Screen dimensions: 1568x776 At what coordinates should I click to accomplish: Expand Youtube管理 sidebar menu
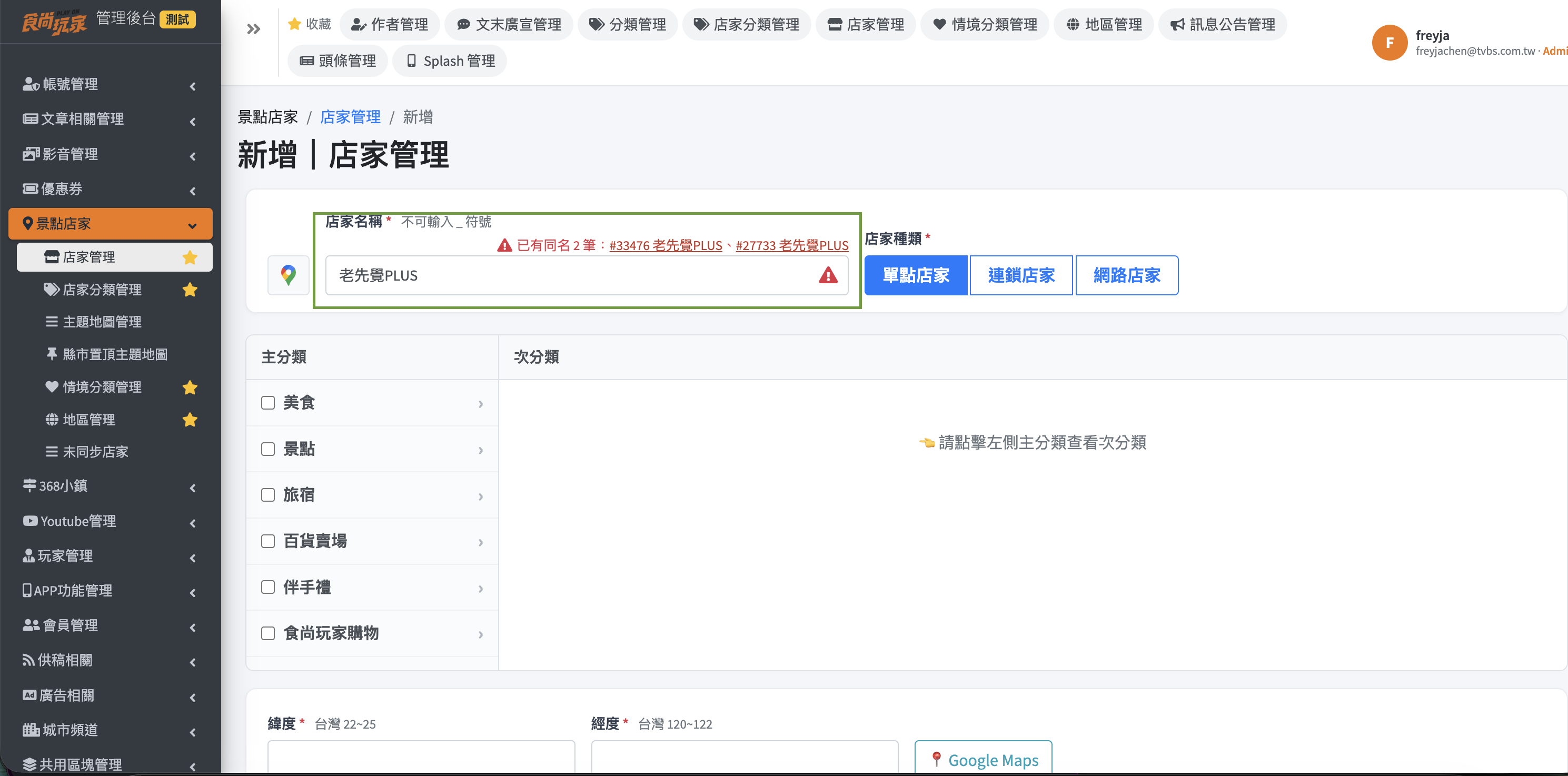pyautogui.click(x=110, y=522)
